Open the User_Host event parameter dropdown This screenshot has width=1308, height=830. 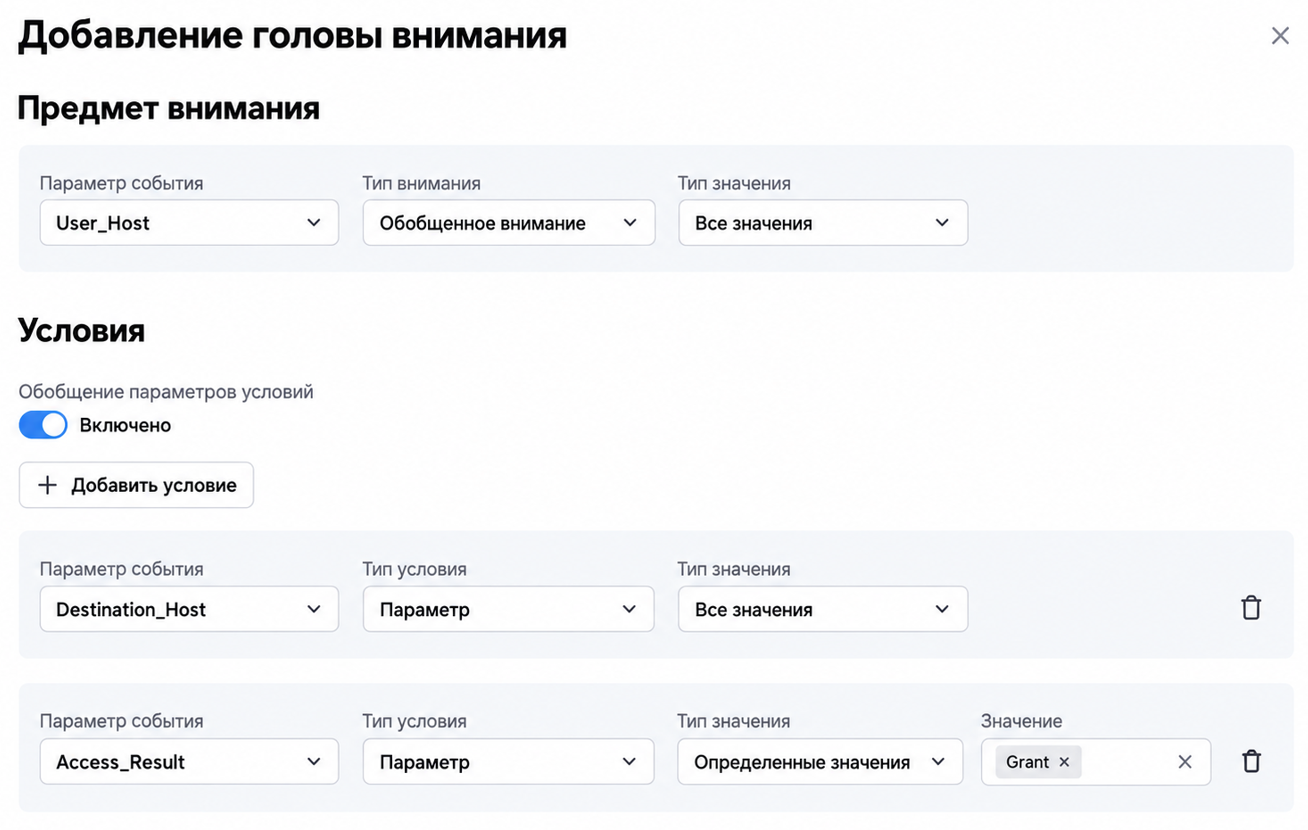pos(189,223)
